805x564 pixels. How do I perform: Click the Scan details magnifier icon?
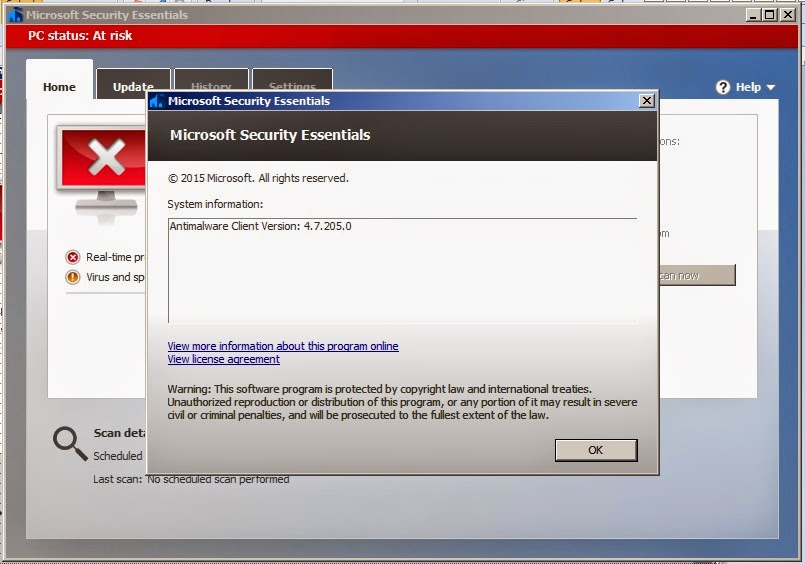tap(70, 443)
